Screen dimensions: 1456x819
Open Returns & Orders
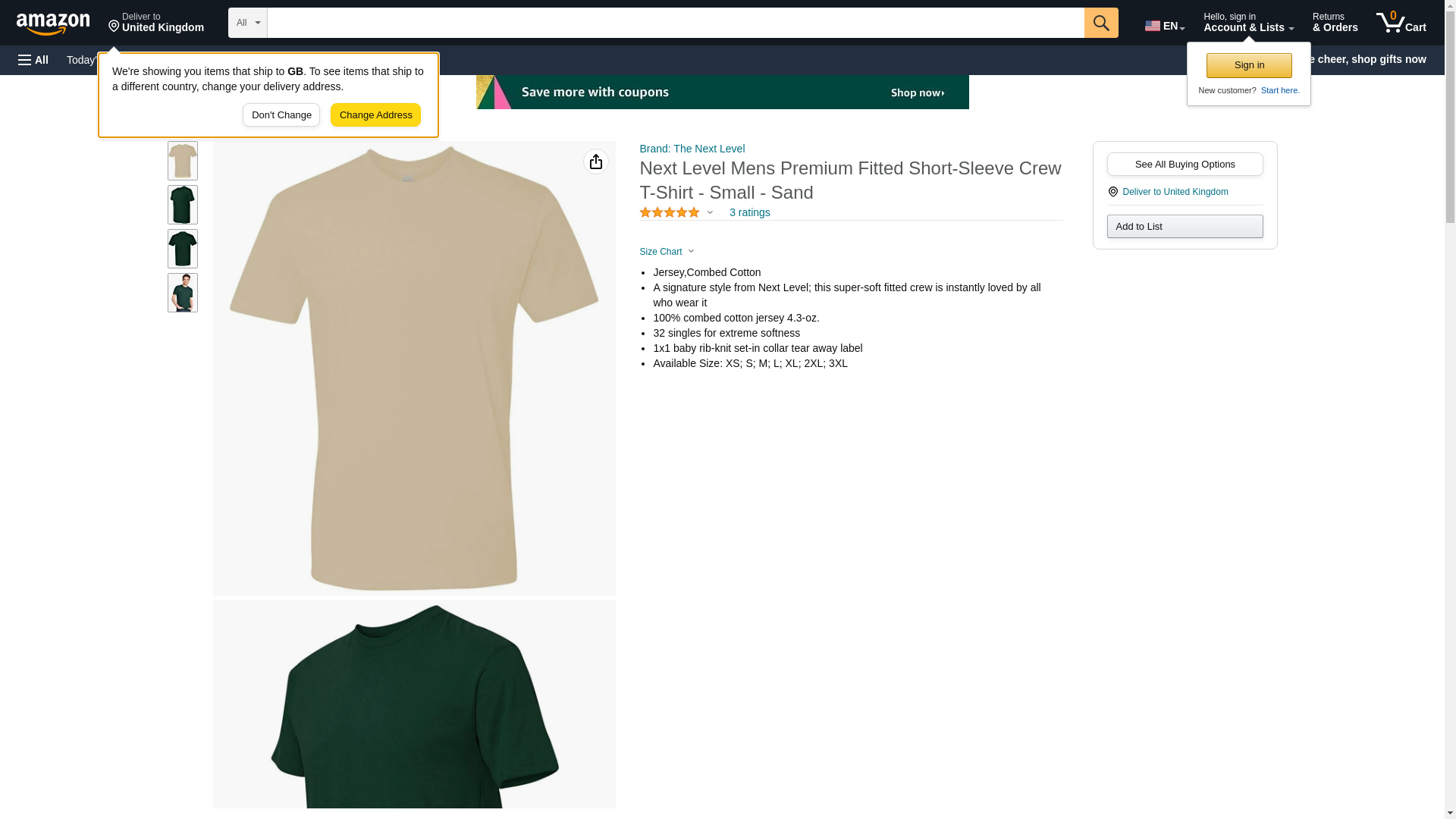[1335, 23]
